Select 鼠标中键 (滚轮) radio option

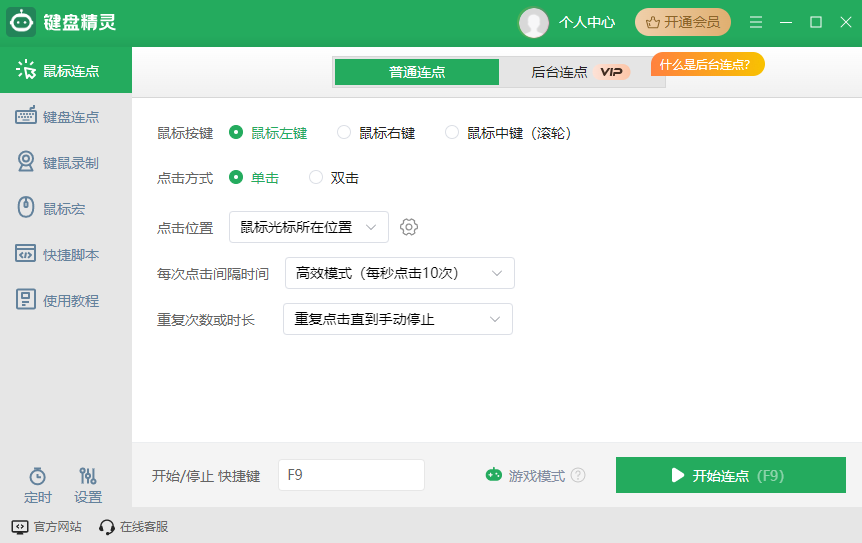pyautogui.click(x=452, y=132)
